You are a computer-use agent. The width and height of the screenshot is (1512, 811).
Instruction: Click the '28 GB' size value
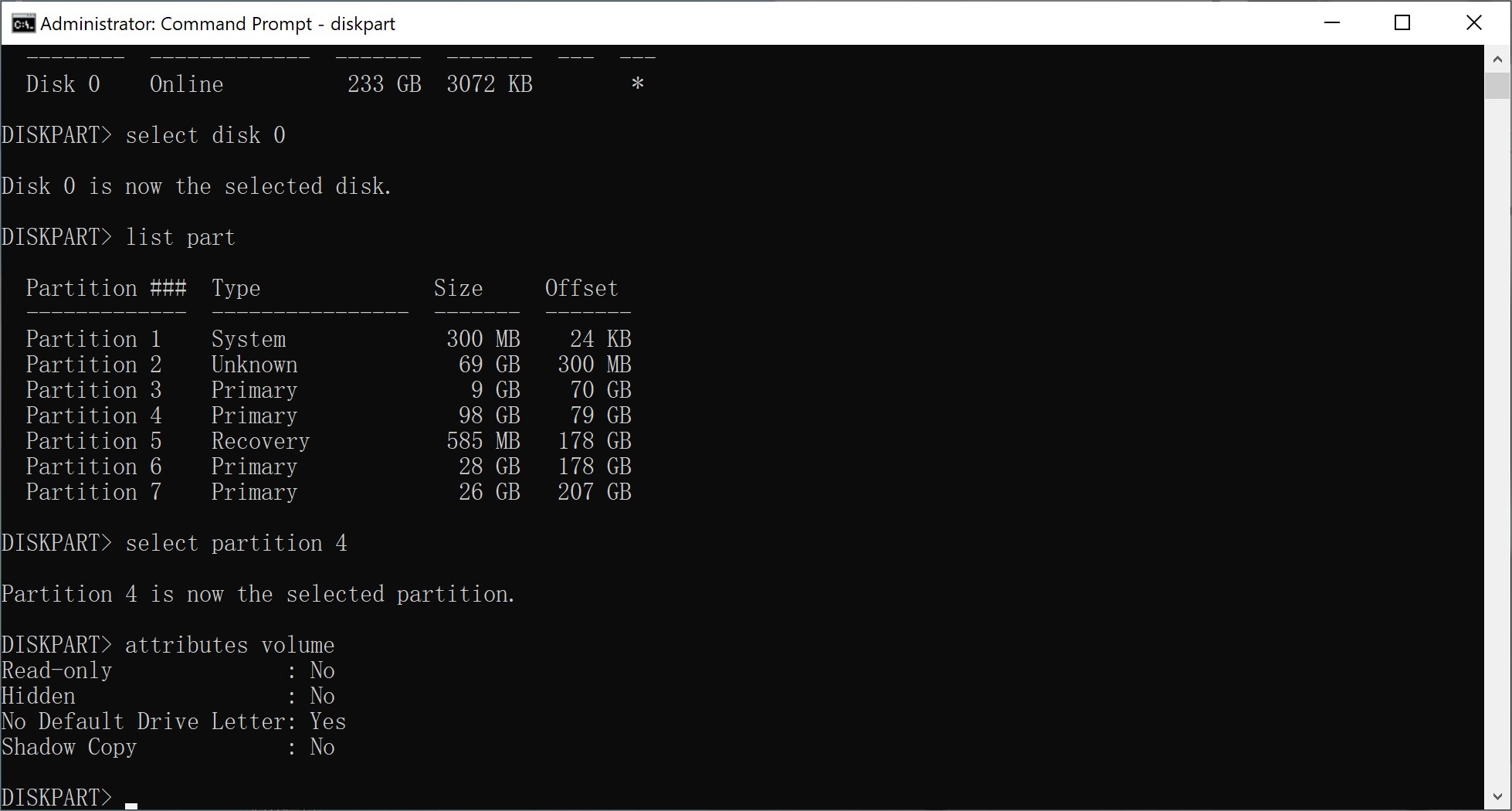pyautogui.click(x=490, y=467)
